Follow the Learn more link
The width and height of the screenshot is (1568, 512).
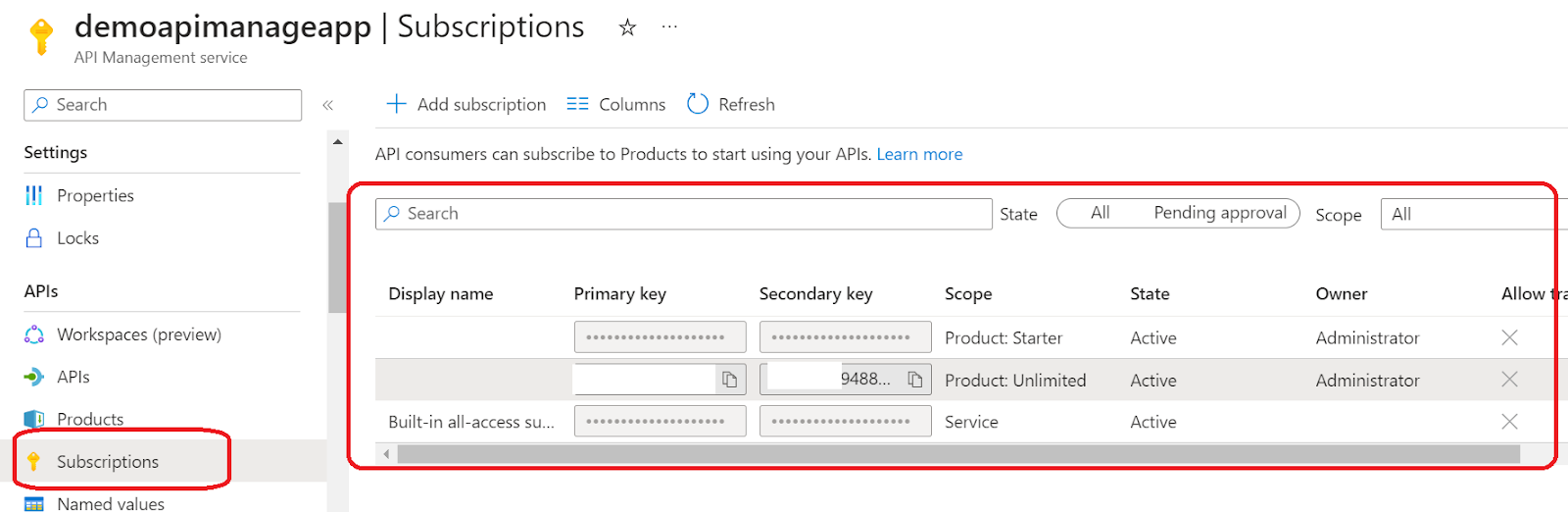pyautogui.click(x=919, y=154)
